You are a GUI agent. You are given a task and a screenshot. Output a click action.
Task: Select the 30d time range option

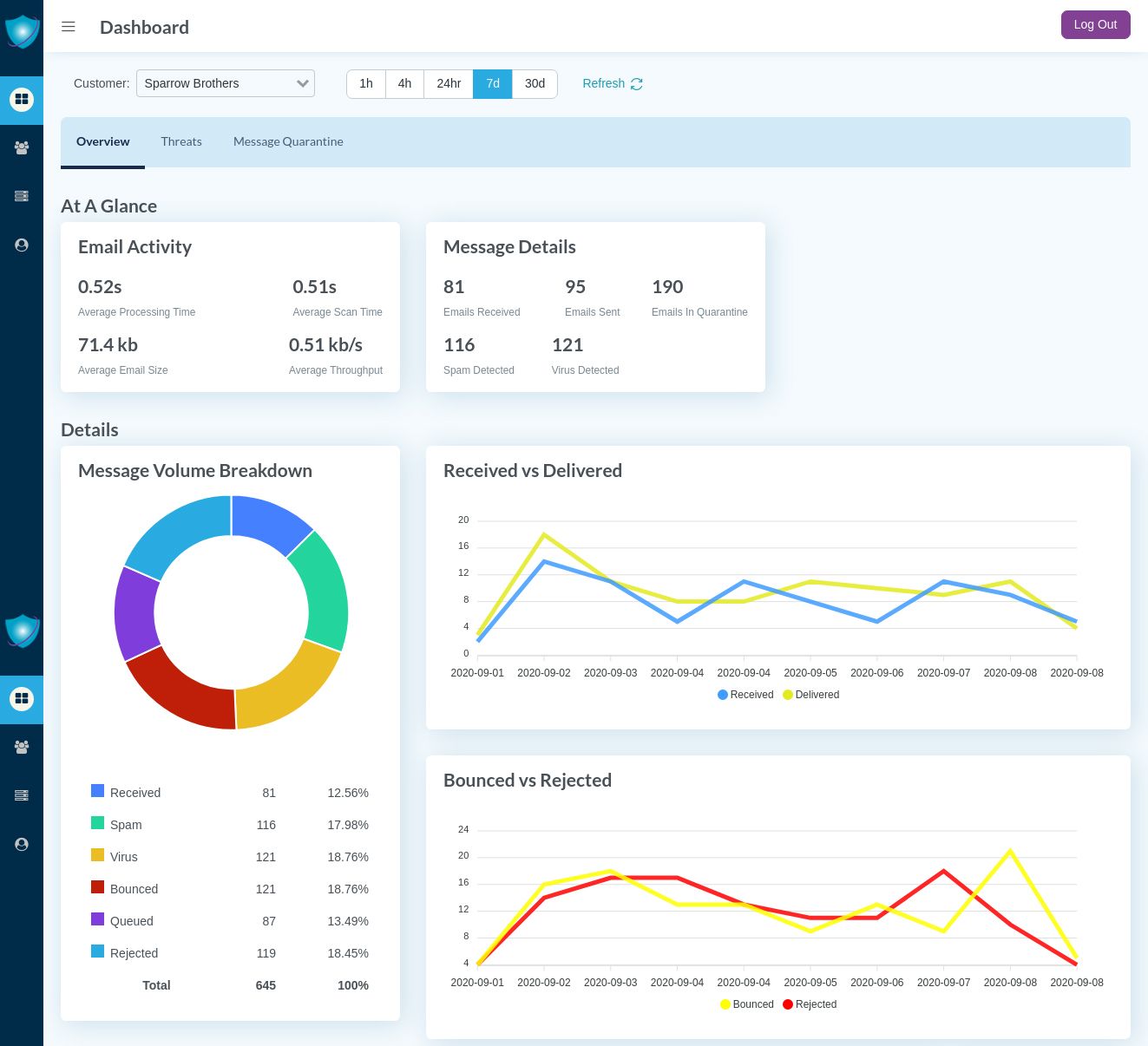coord(534,83)
